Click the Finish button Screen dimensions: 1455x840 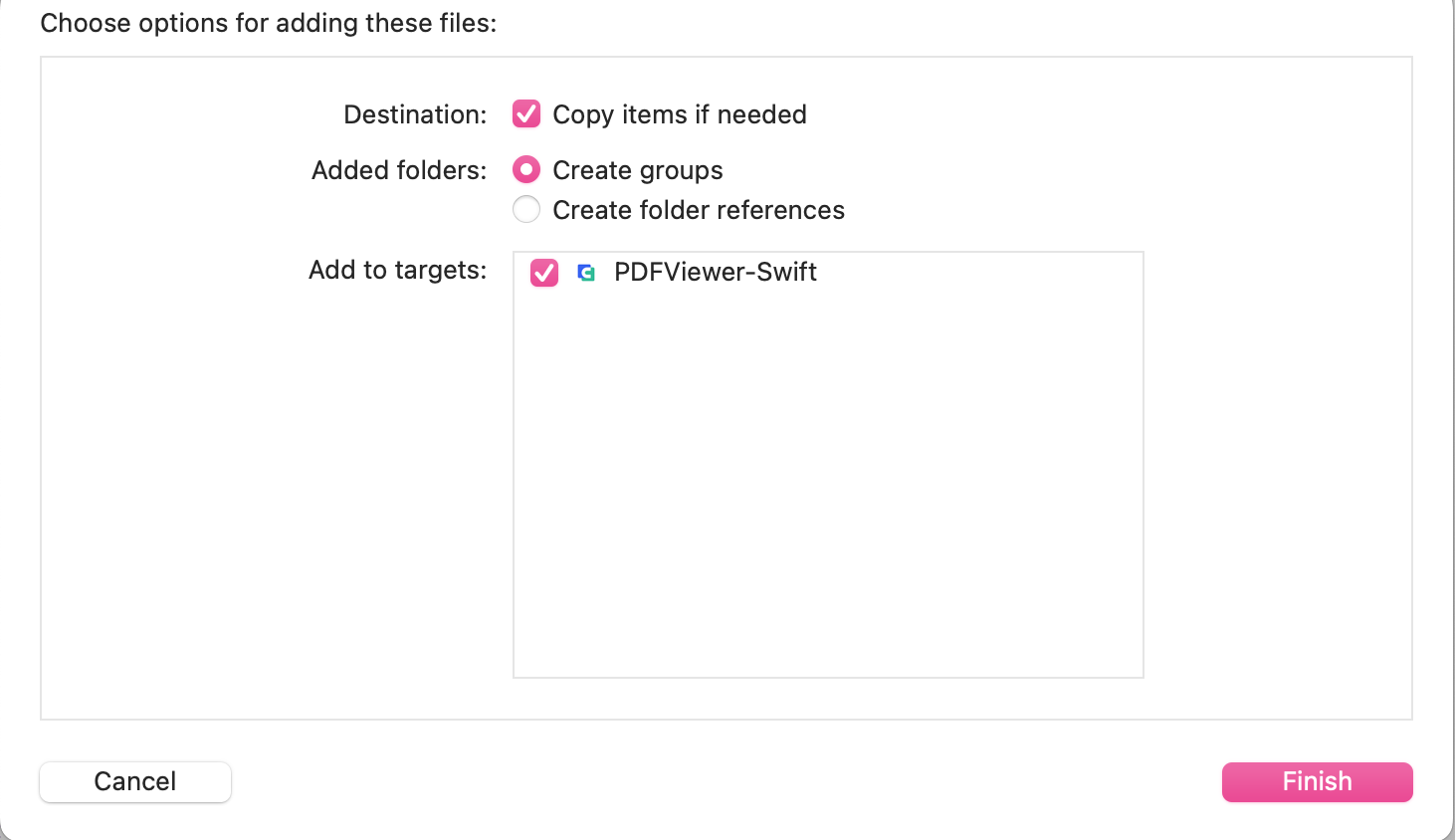coord(1317,782)
